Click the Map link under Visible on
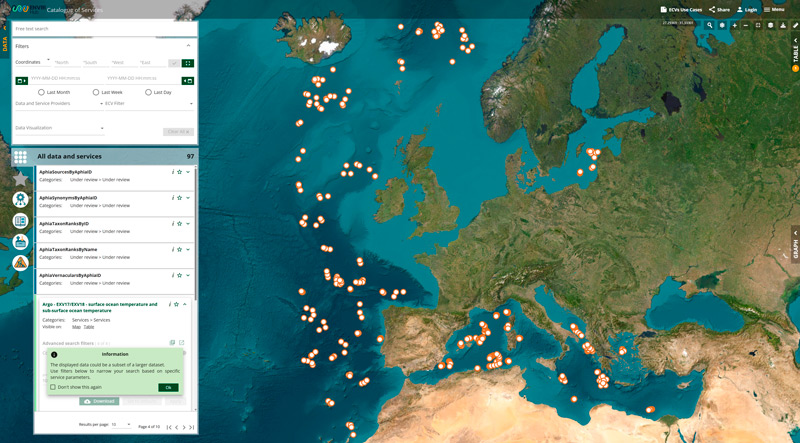The height and width of the screenshot is (443, 800). pyautogui.click(x=76, y=327)
